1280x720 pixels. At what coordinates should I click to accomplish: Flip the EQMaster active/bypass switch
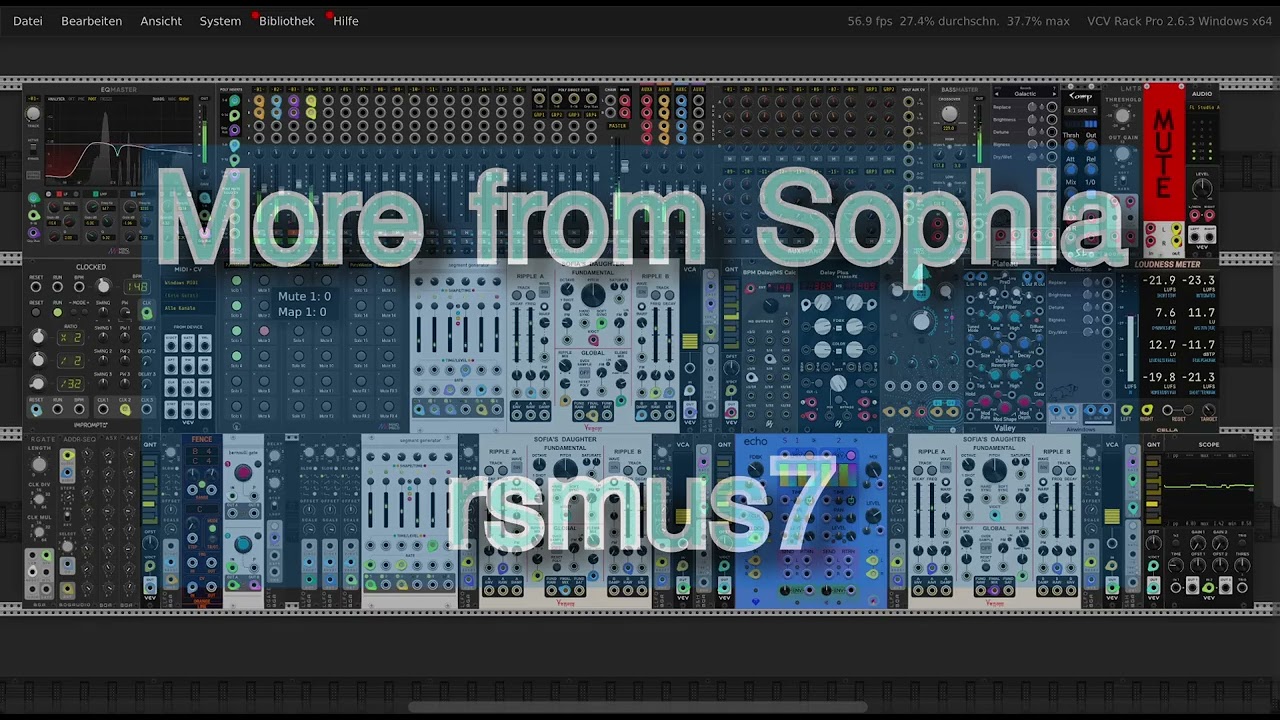pos(33,149)
